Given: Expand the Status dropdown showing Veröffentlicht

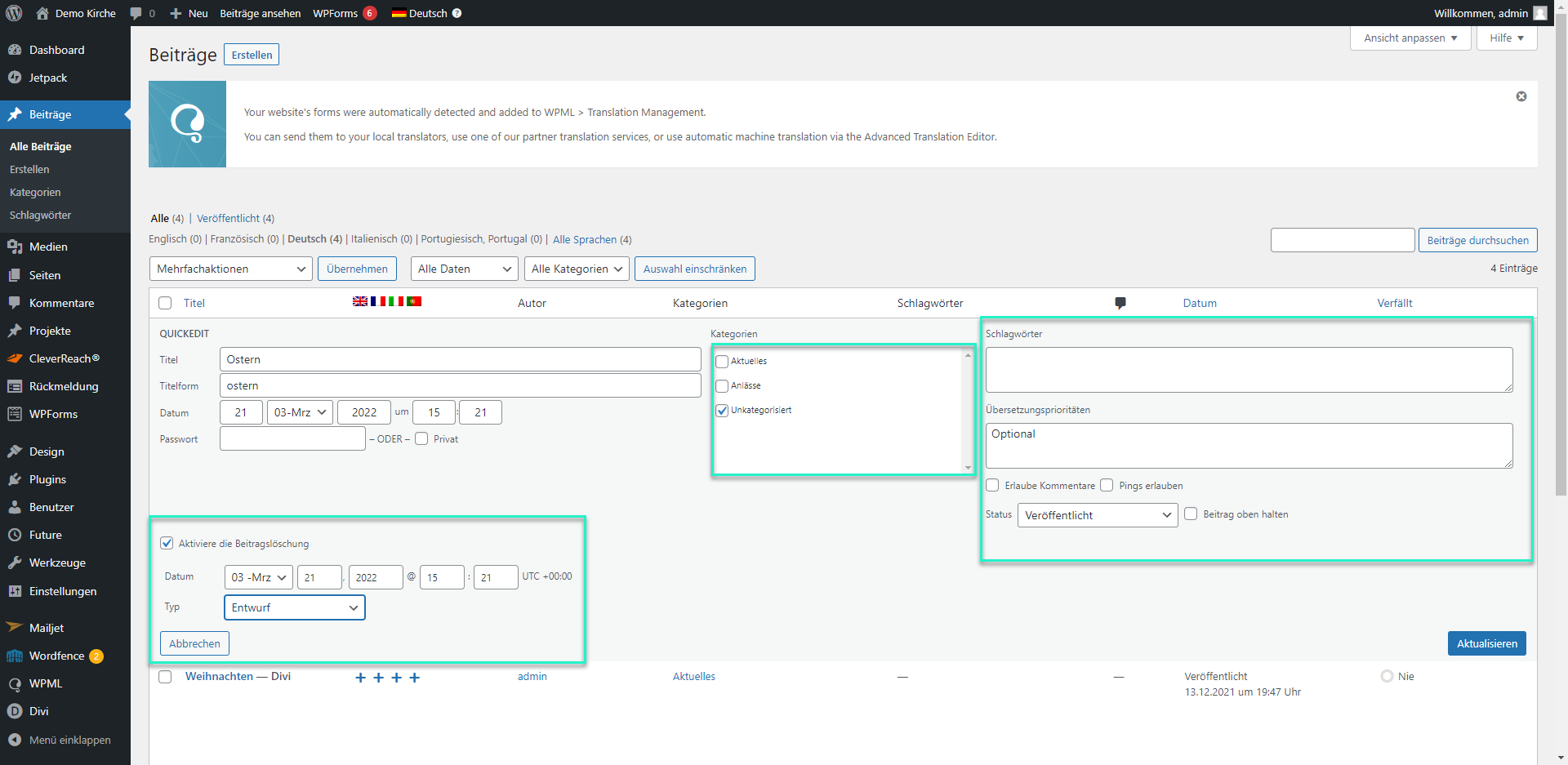Looking at the screenshot, I should (x=1097, y=515).
